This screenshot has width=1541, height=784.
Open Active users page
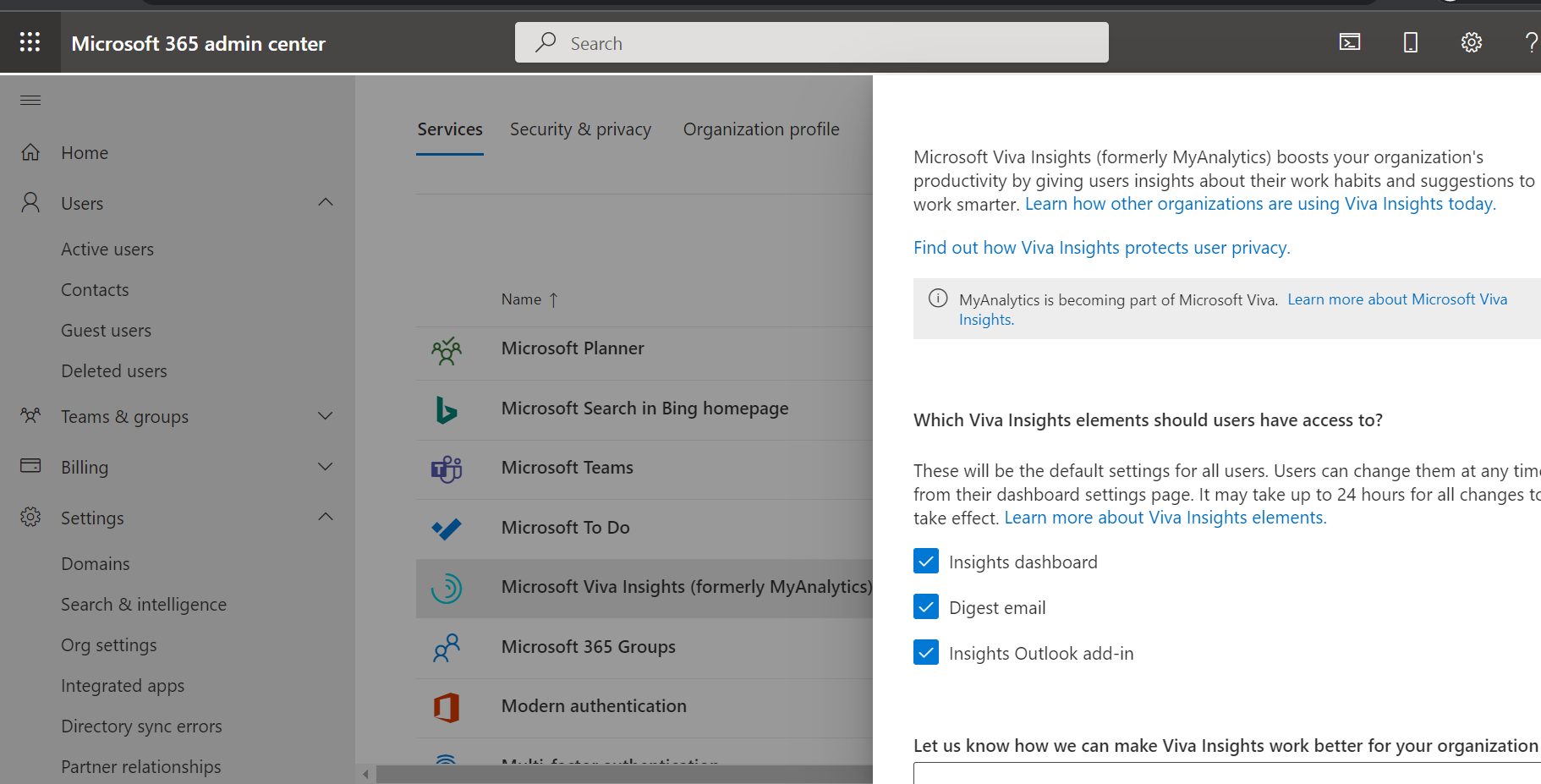click(107, 249)
